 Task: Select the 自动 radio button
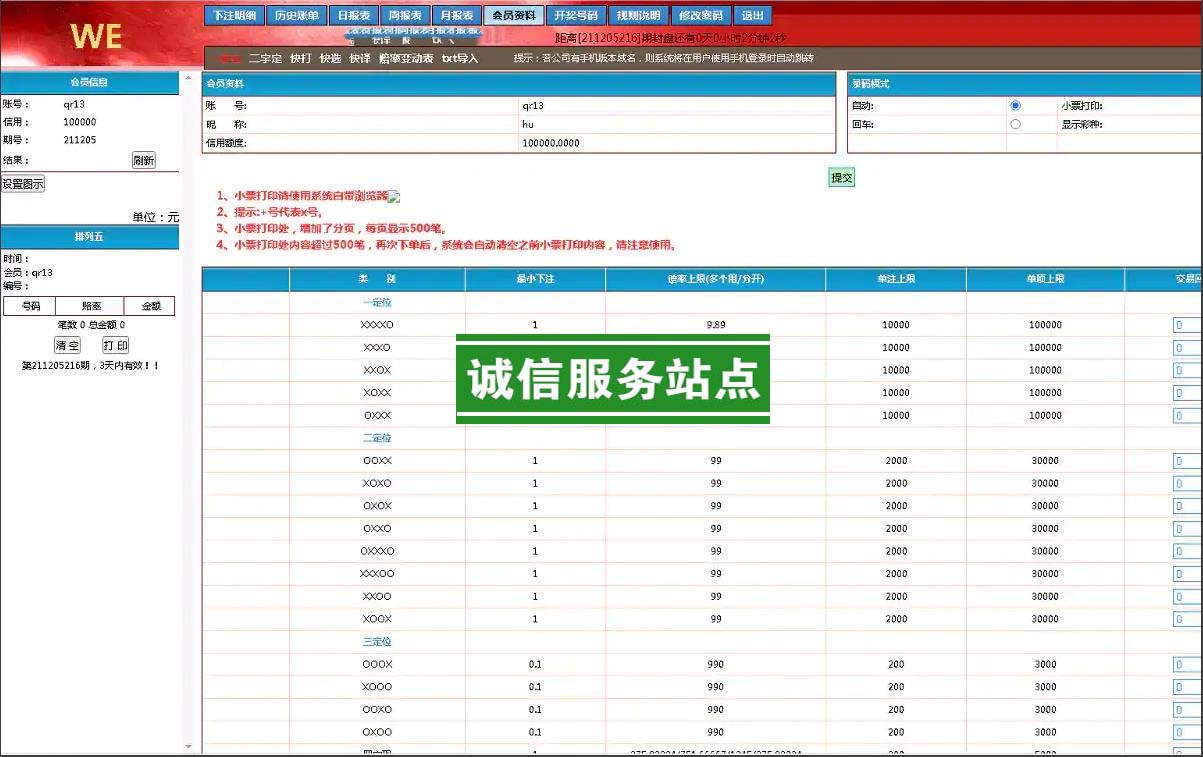pos(1015,105)
